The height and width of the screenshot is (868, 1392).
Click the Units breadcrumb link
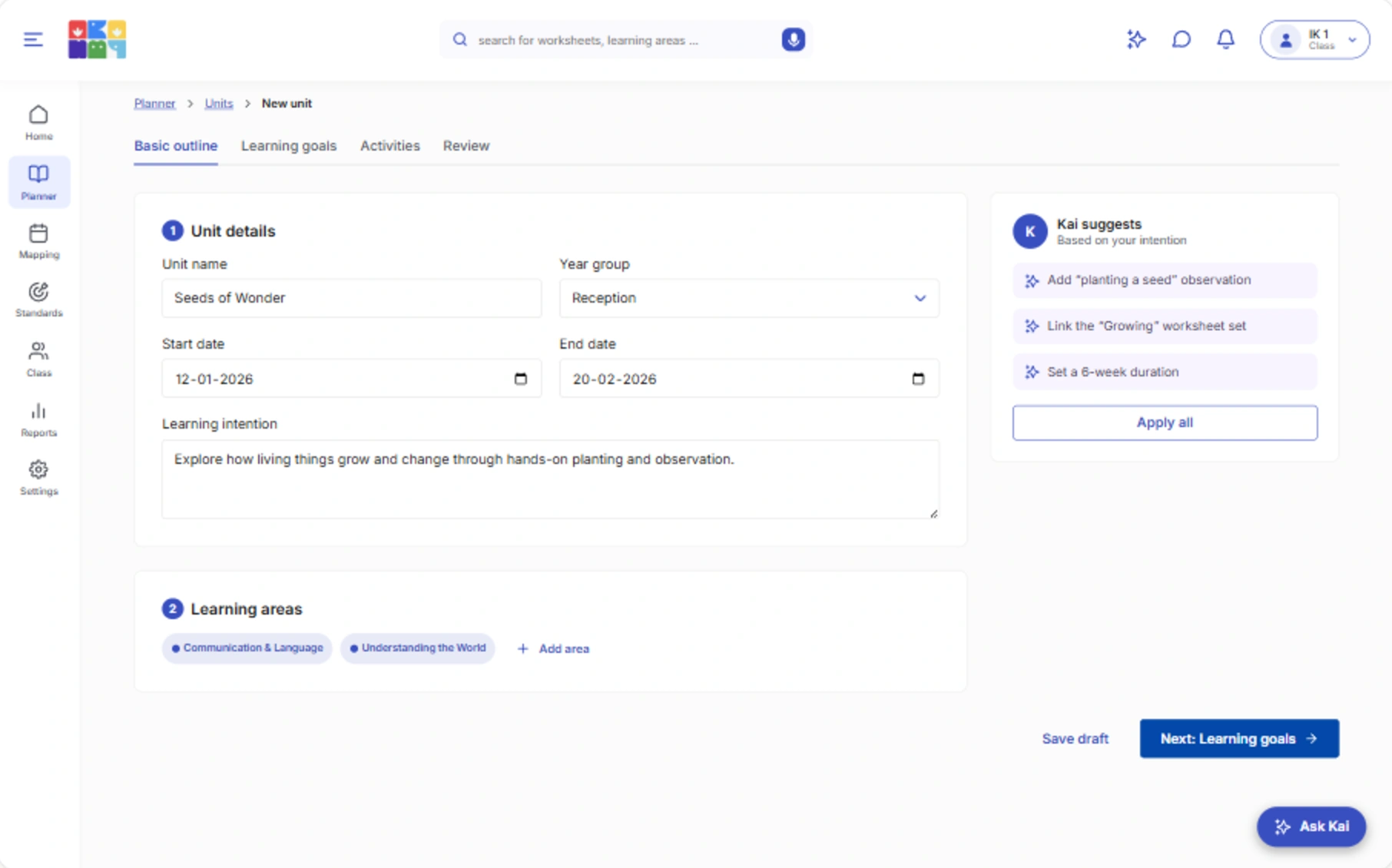pos(219,104)
